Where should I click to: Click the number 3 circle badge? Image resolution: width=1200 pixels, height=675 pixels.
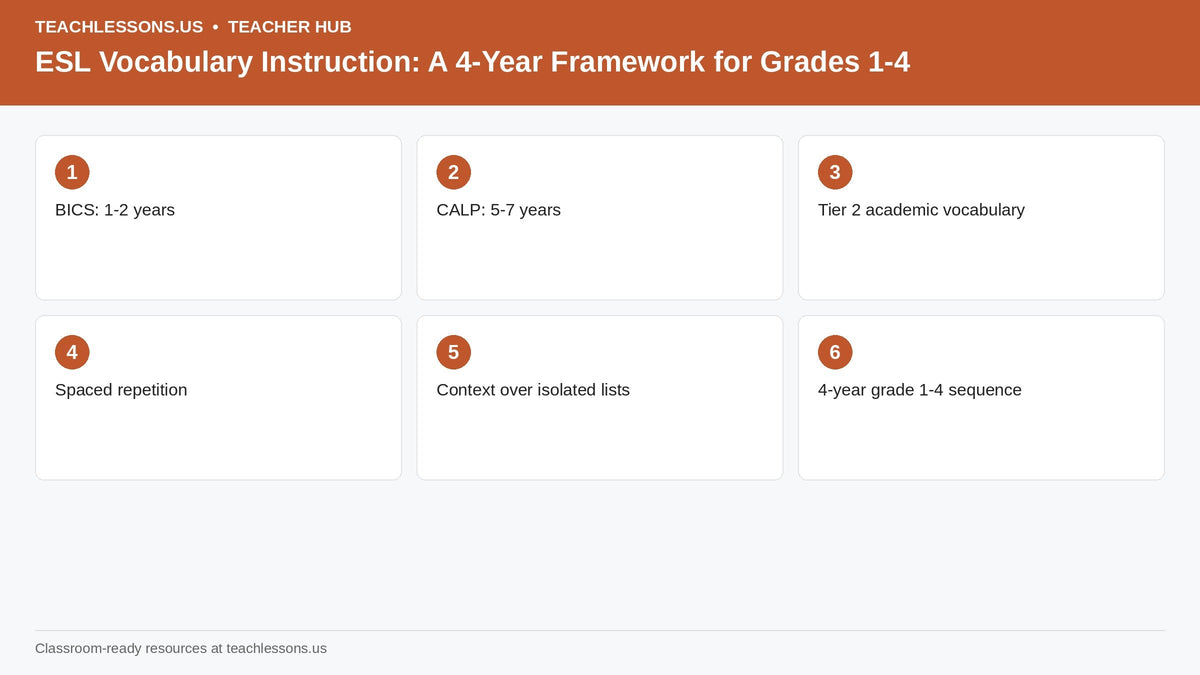[x=835, y=172]
